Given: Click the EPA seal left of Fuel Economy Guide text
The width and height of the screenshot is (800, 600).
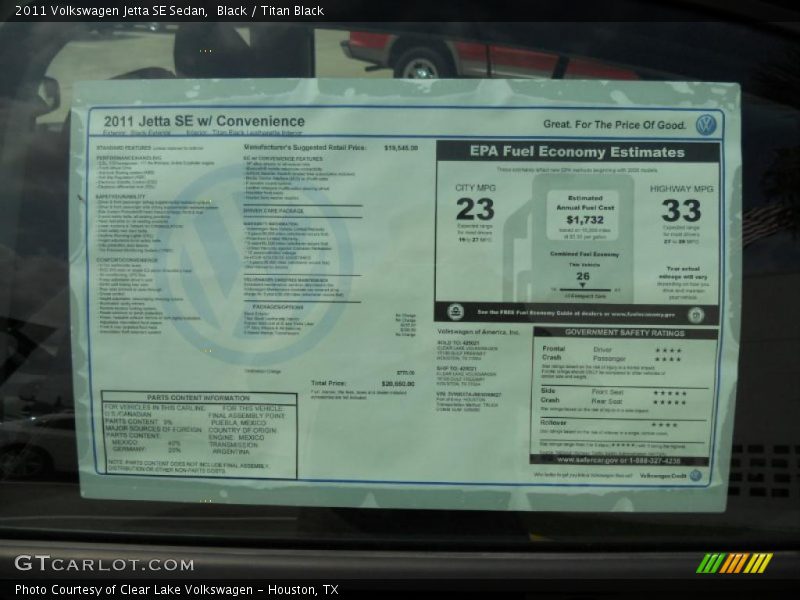Looking at the screenshot, I should (455, 312).
